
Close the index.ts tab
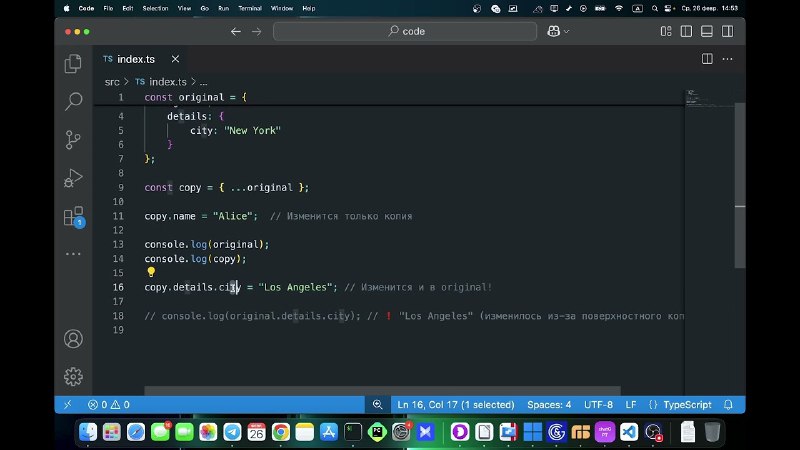[x=175, y=59]
